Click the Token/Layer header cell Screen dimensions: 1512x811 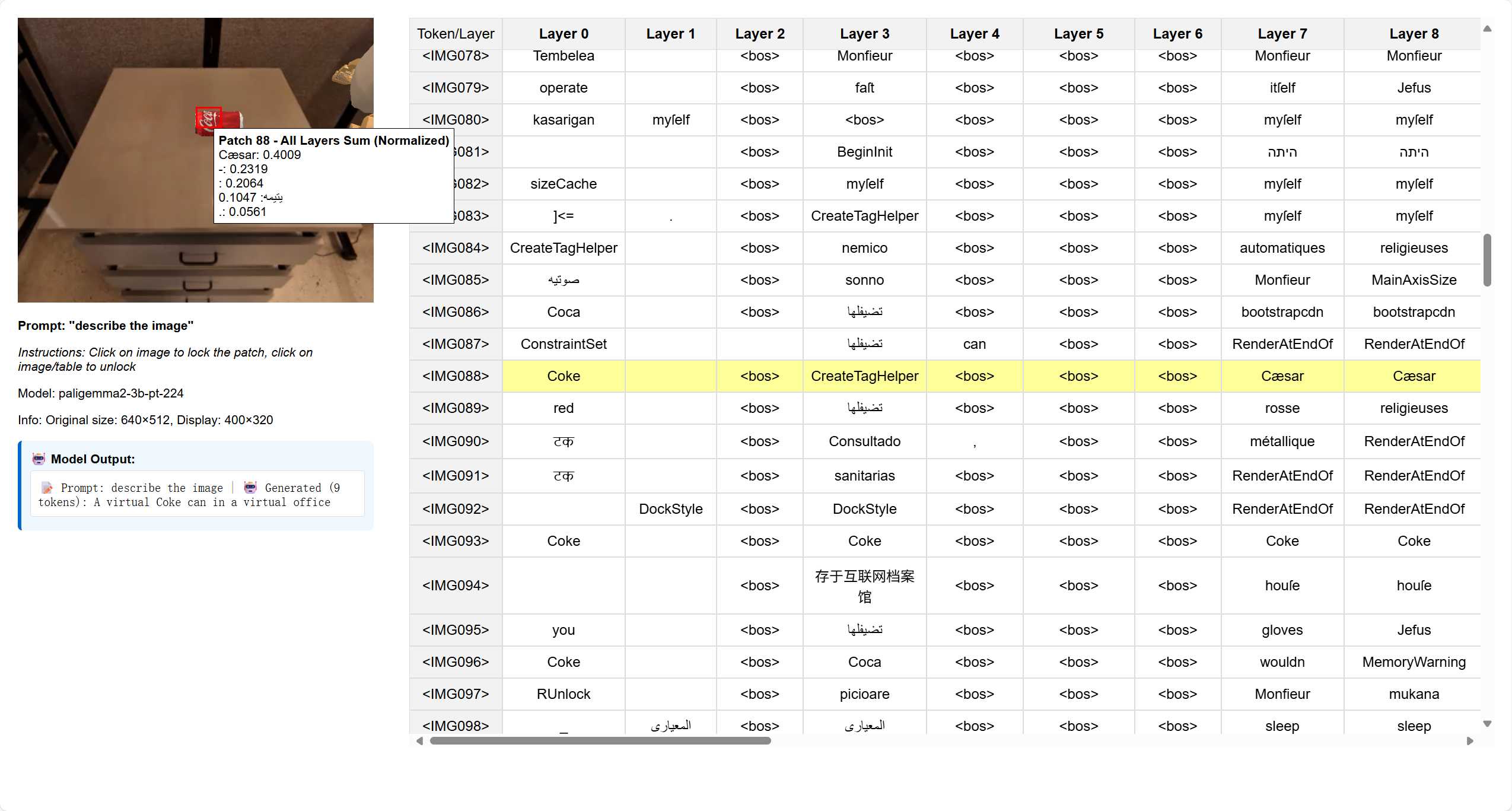pyautogui.click(x=455, y=34)
